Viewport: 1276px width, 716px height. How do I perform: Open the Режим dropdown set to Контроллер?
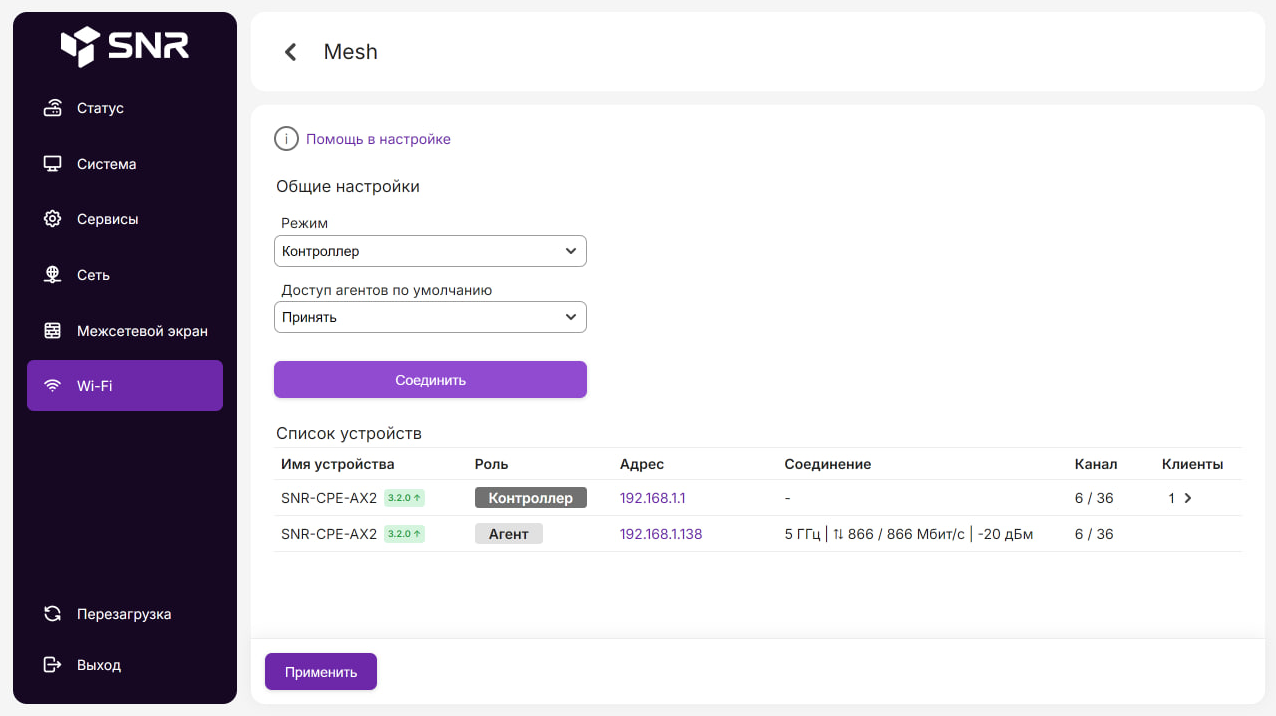tap(430, 251)
